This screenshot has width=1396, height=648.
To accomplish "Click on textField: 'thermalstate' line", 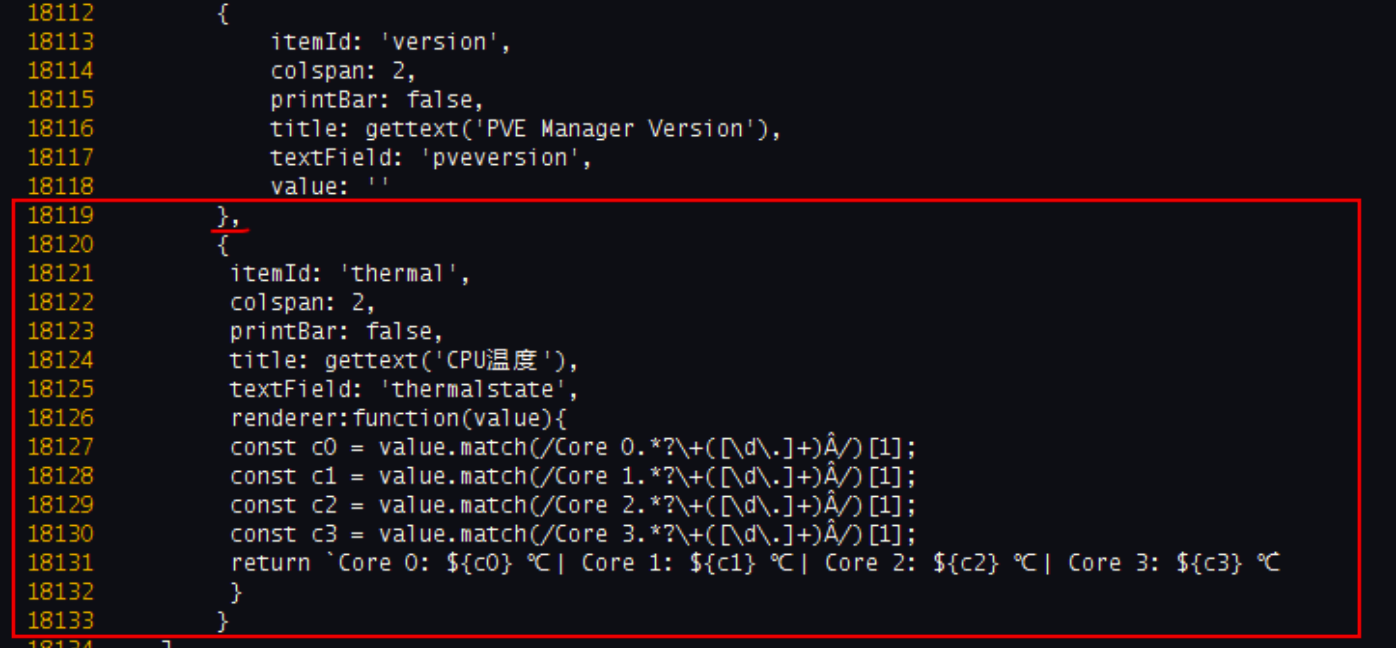I will pyautogui.click(x=404, y=389).
